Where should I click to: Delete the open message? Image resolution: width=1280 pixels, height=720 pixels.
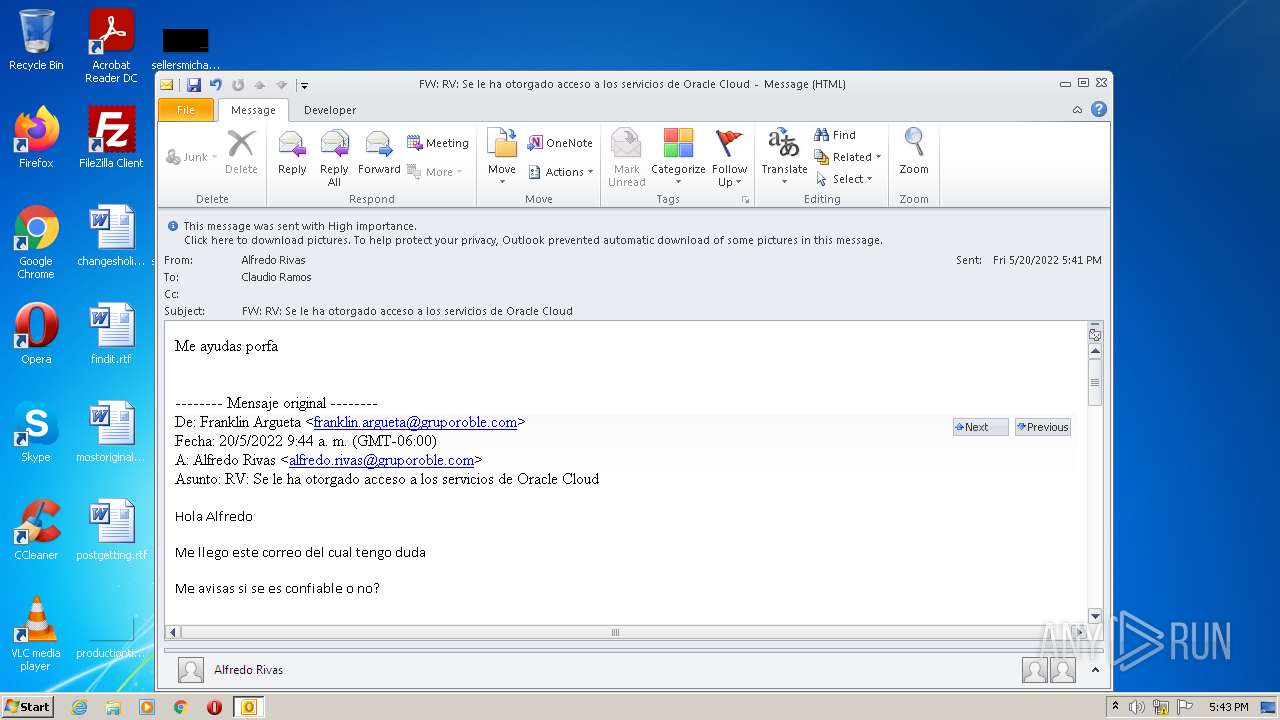tap(241, 154)
